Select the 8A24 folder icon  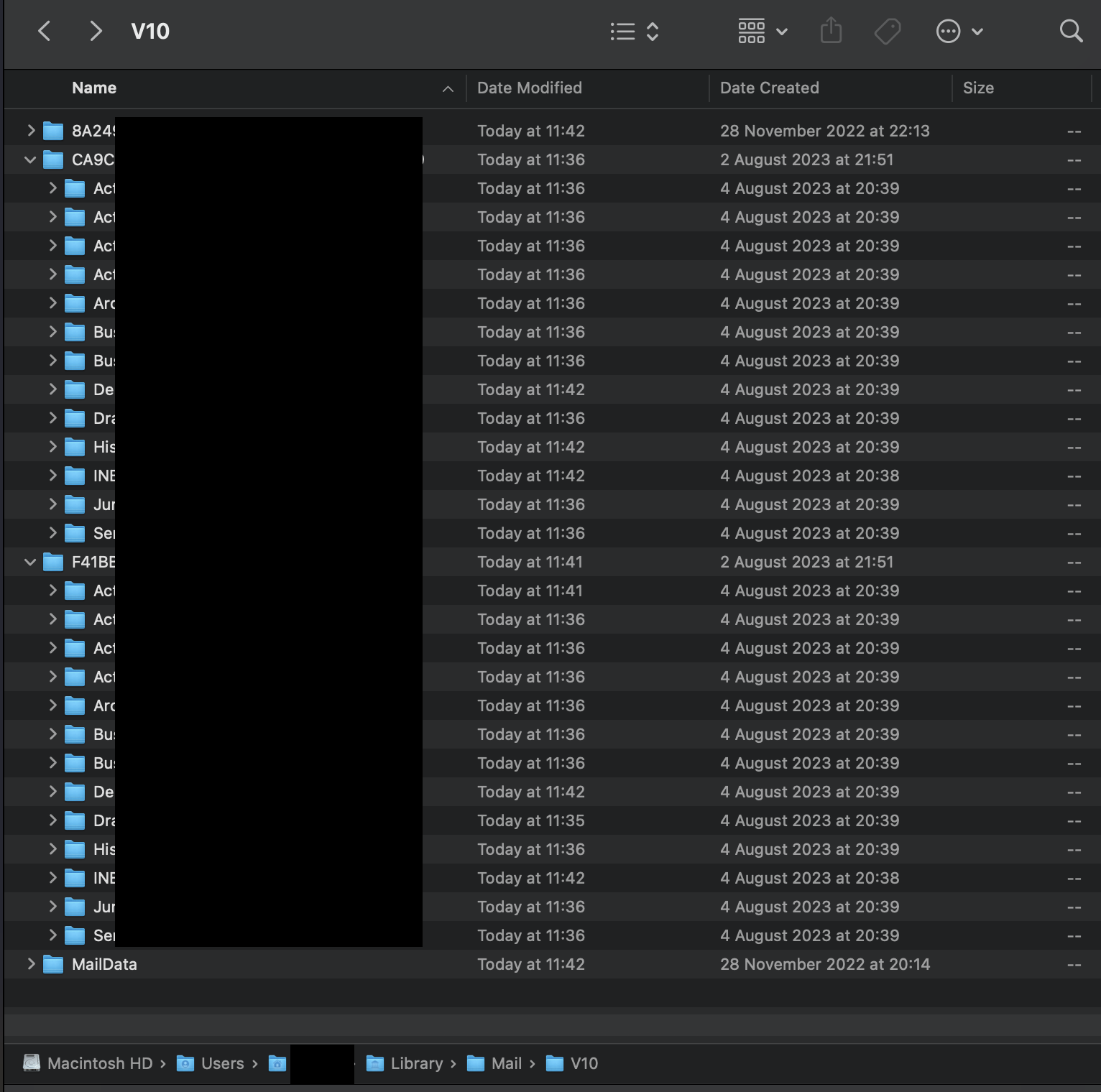pos(53,131)
